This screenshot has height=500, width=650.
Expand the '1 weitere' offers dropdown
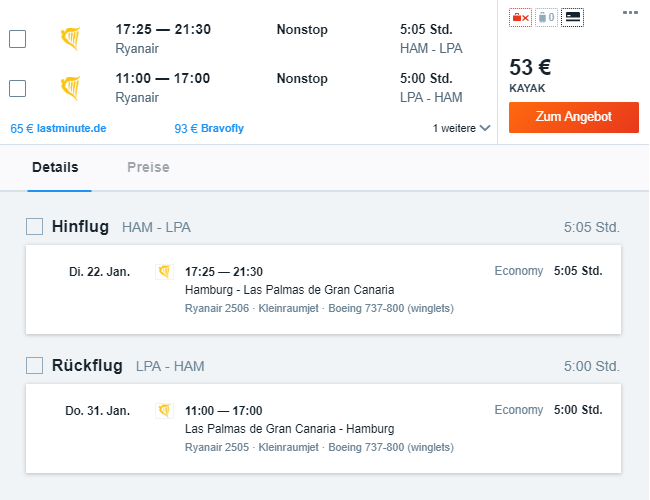click(461, 128)
